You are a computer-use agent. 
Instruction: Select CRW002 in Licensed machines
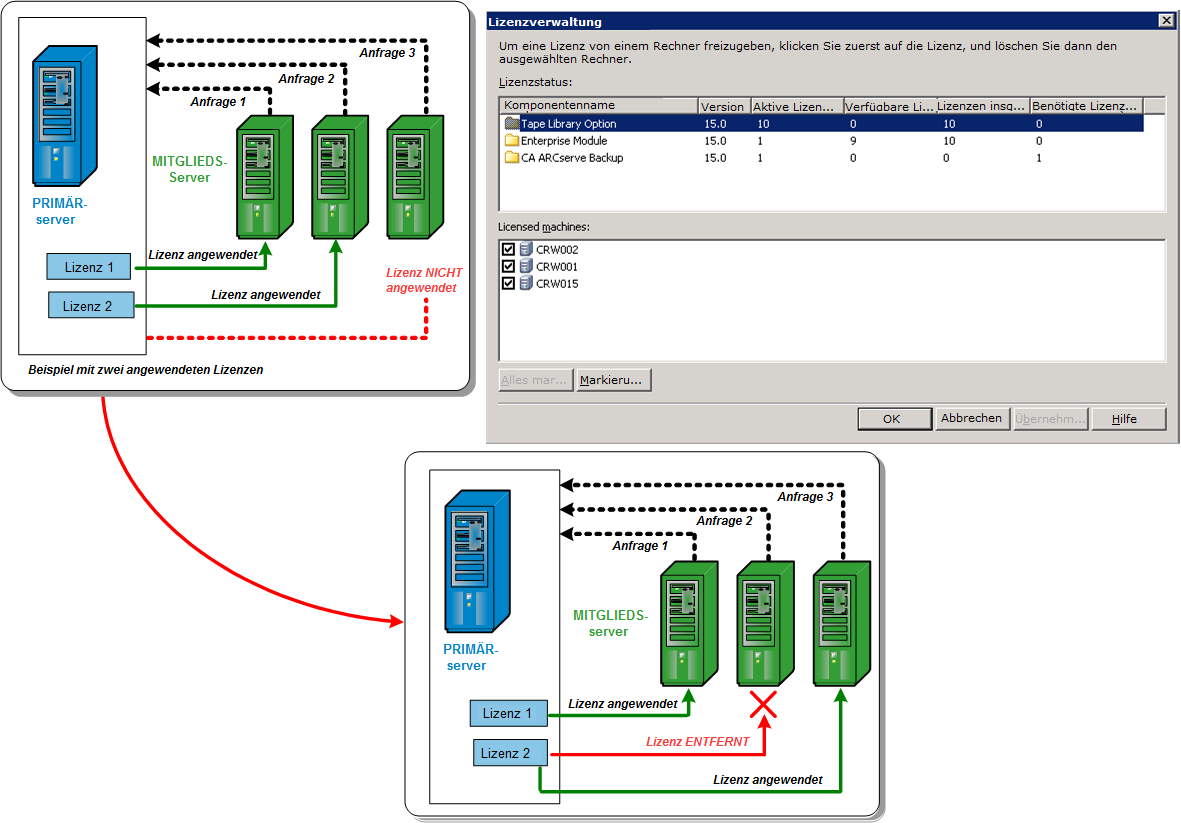coord(557,249)
